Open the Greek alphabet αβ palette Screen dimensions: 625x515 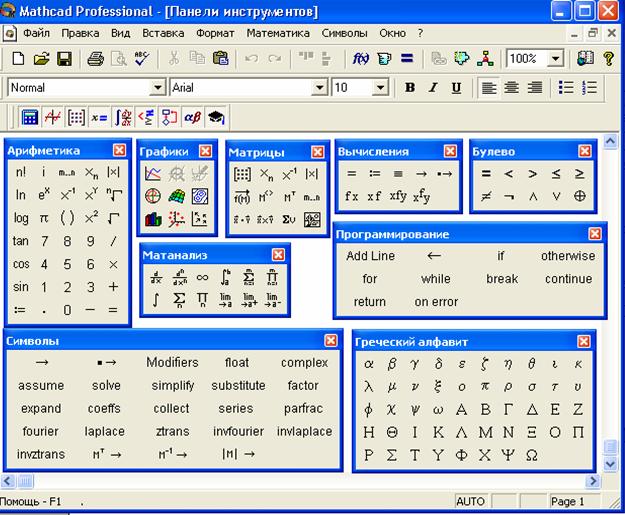193,117
